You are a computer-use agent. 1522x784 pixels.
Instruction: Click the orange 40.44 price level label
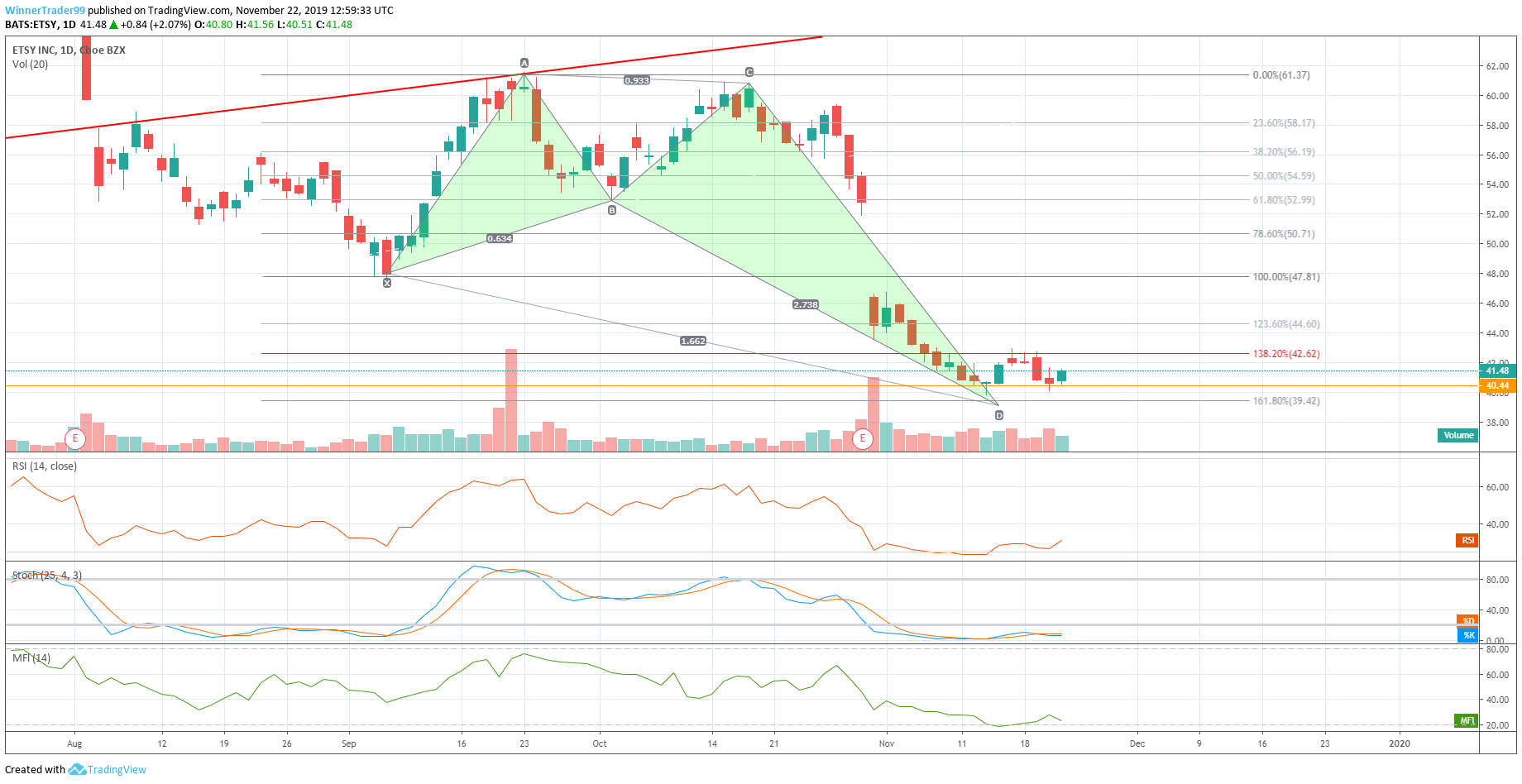[x=1498, y=385]
